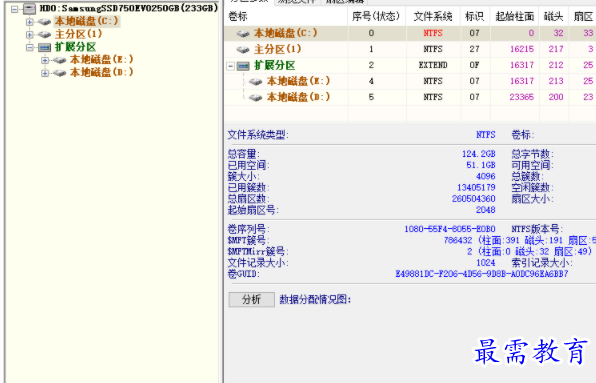This screenshot has height=383, width=596.
Task: Select 本地磁盘(C:) in the left tree
Action: [x=87, y=21]
